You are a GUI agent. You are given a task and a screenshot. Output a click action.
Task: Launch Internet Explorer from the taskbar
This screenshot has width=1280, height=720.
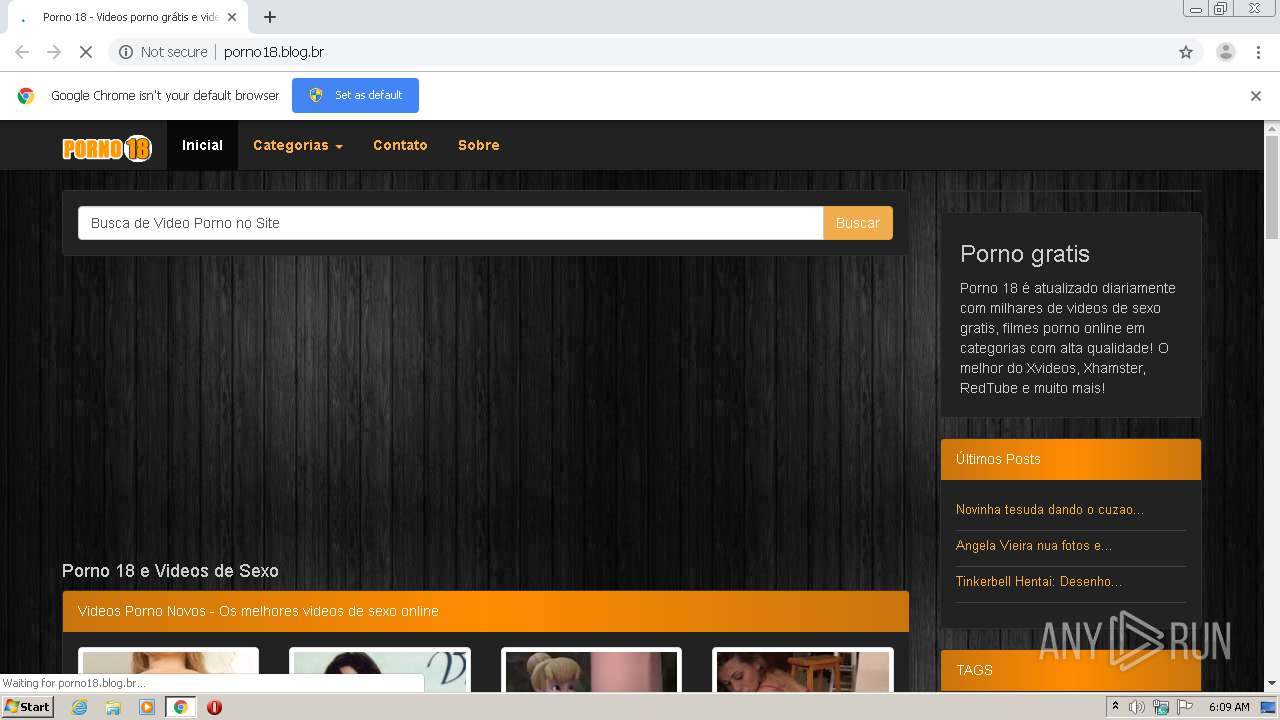(x=80, y=707)
